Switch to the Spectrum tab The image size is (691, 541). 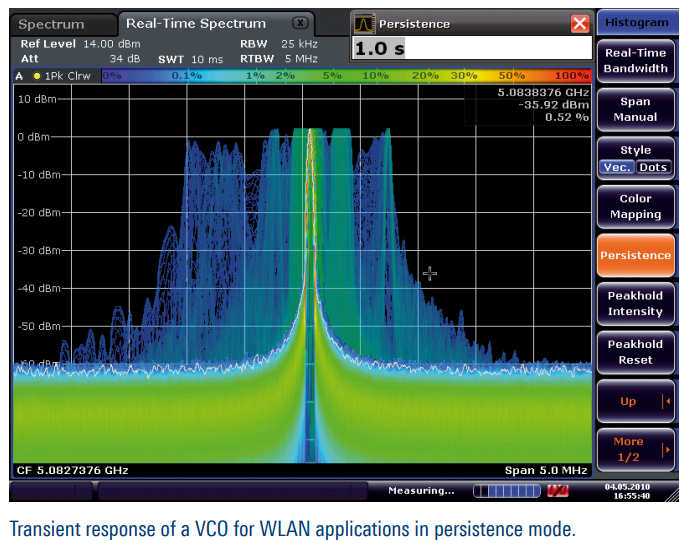coord(63,24)
